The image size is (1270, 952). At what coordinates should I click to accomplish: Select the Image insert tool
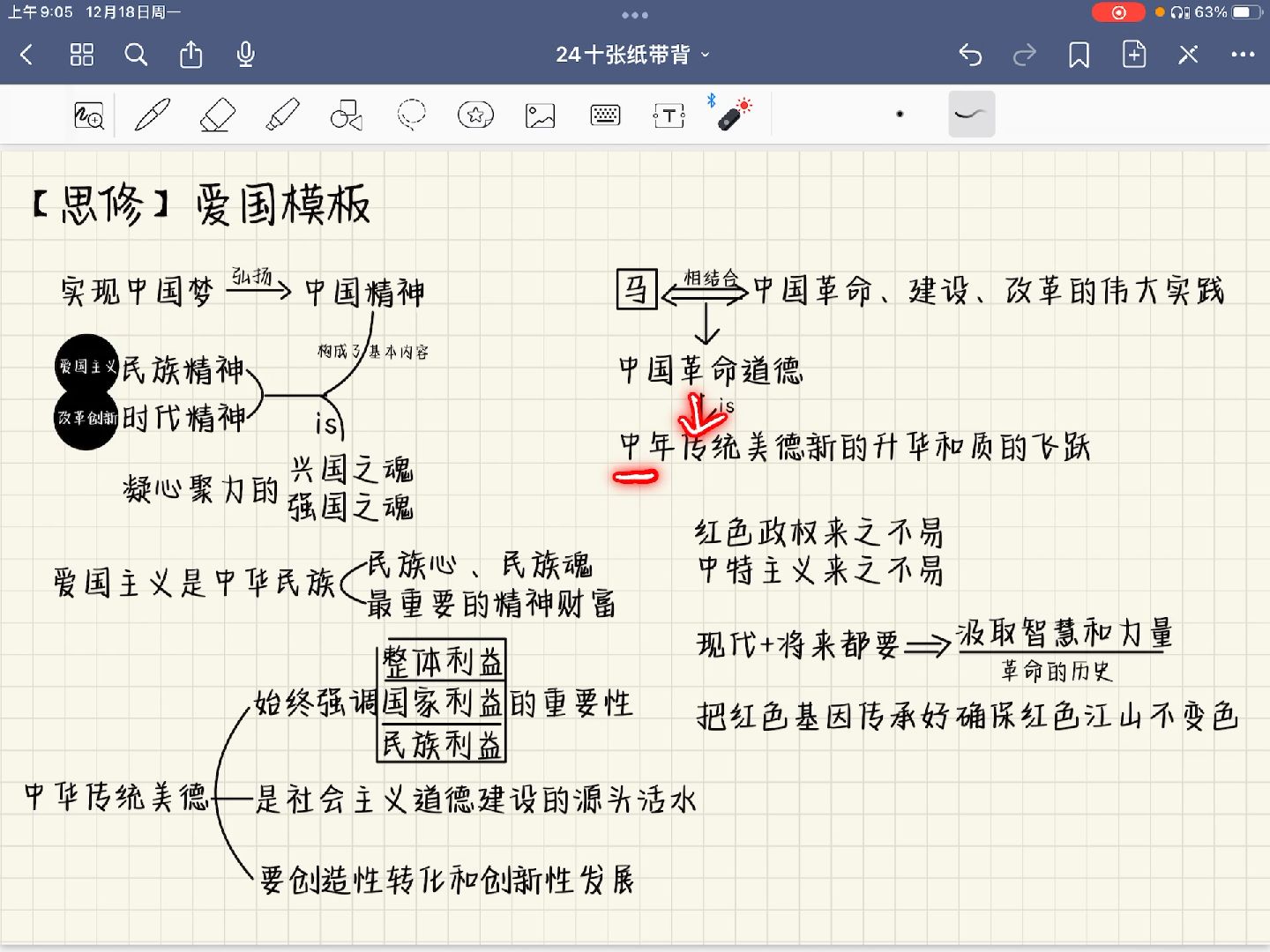(x=540, y=115)
